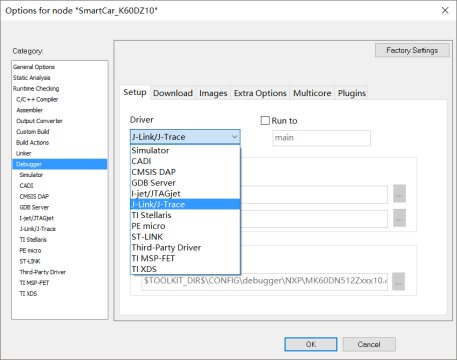Open the Extra Options tab
This screenshot has width=457, height=360.
pyautogui.click(x=260, y=93)
